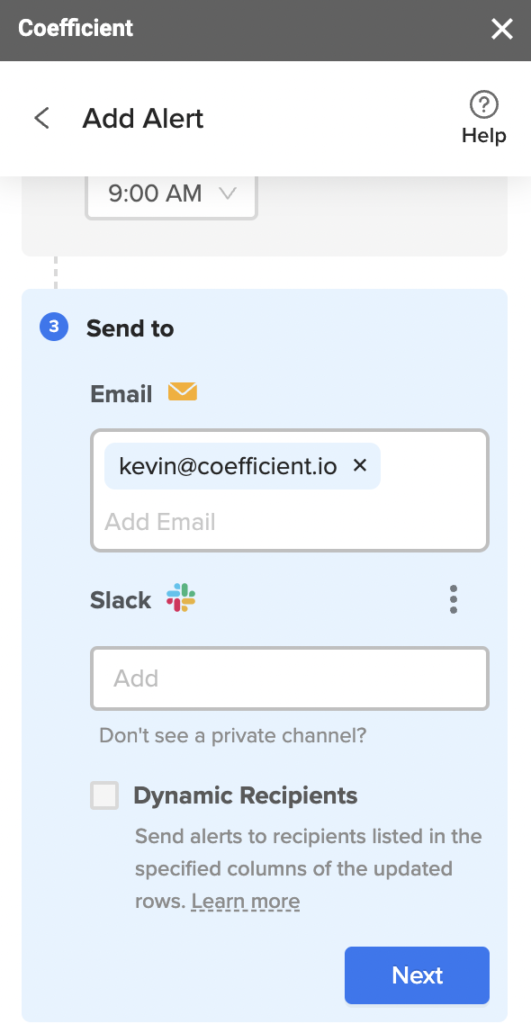Click the Dynamic Recipients label text

[246, 795]
